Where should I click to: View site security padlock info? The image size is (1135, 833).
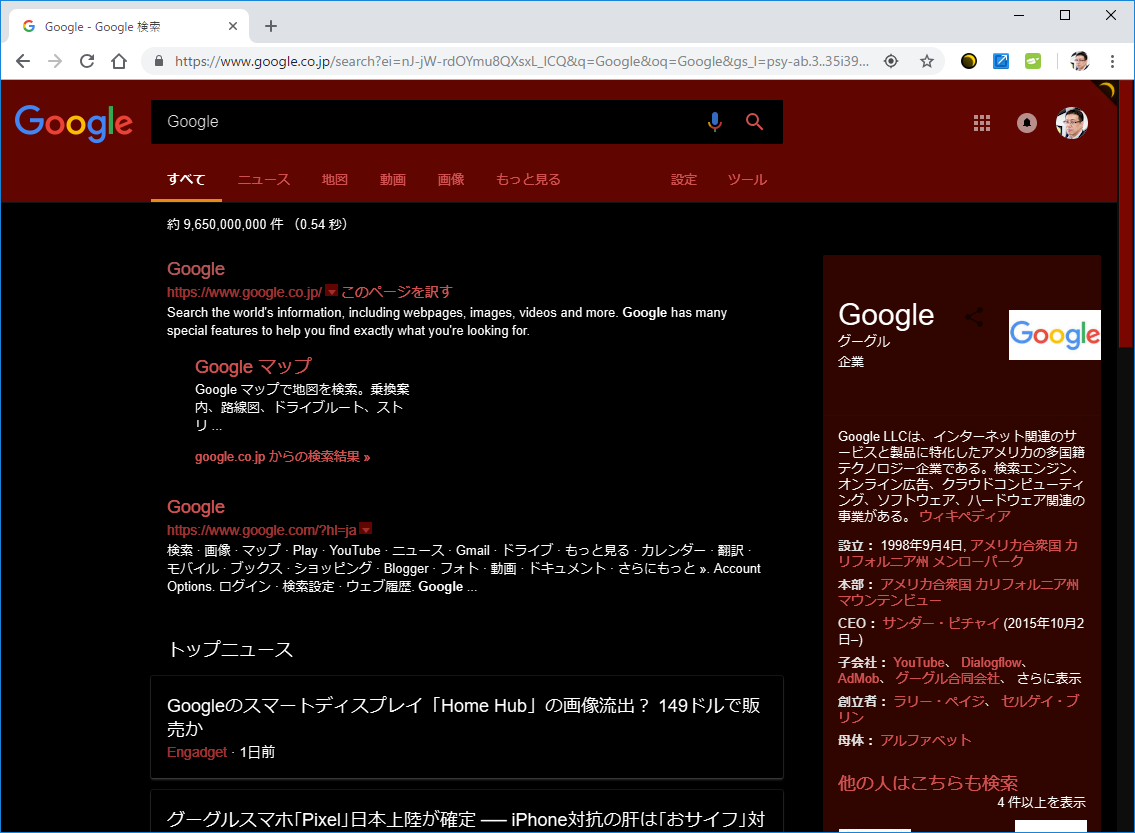[x=159, y=62]
